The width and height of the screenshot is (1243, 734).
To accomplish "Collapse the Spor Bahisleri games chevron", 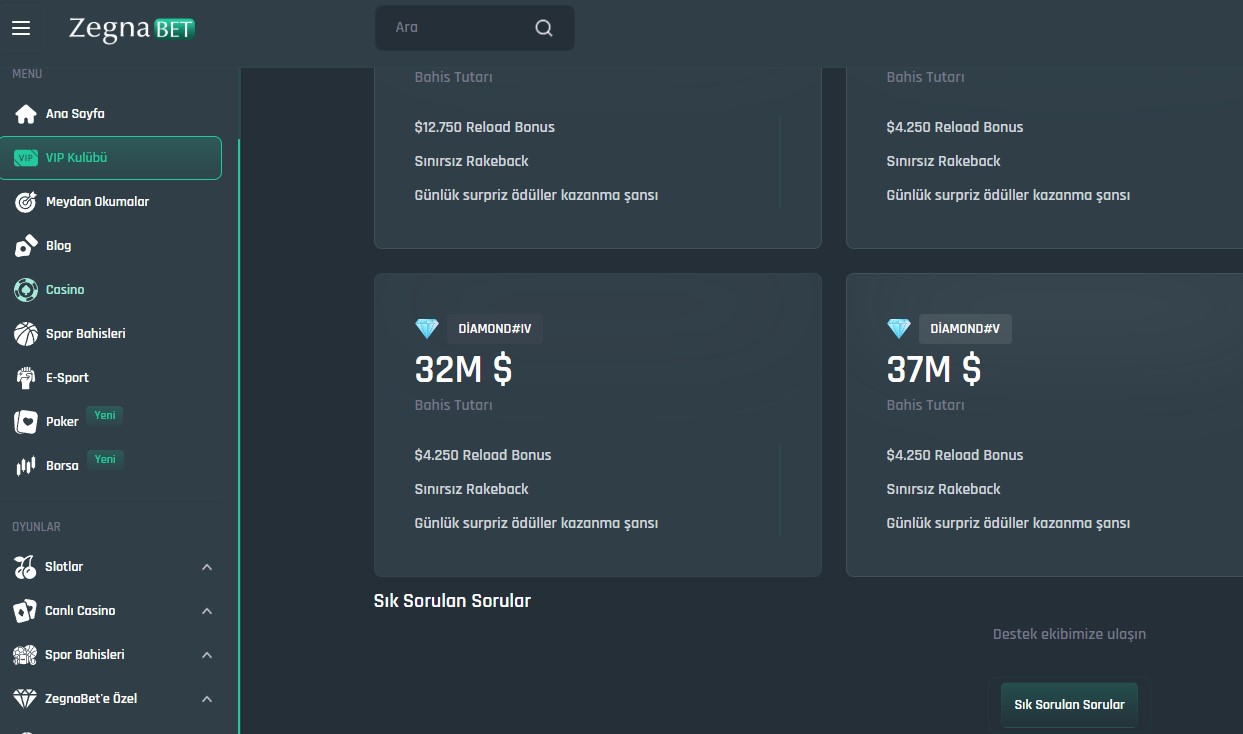I will [207, 655].
